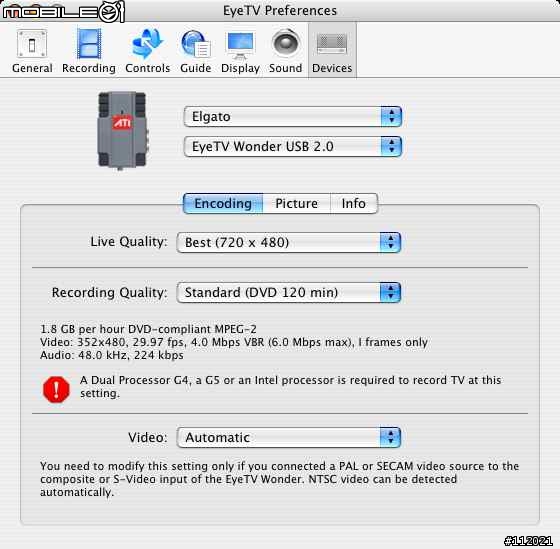The image size is (560, 549).
Task: Open the Elgato manufacturer dropdown
Action: 292,116
